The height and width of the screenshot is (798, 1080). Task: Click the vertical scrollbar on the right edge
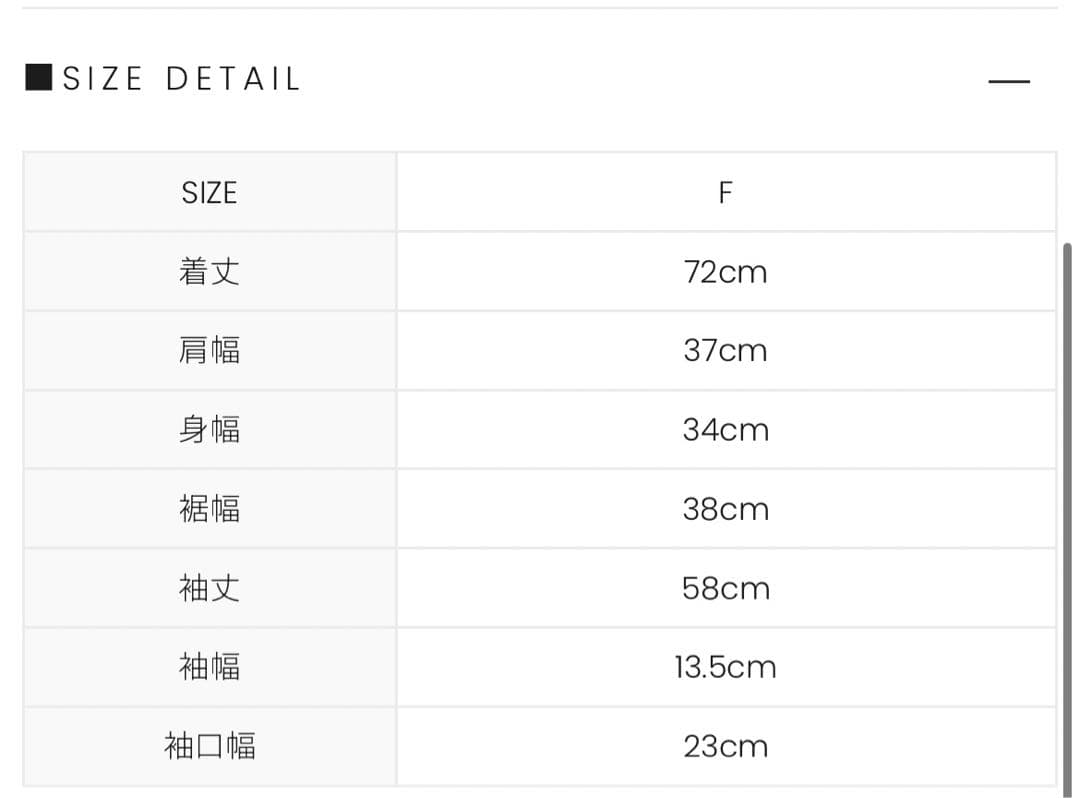pyautogui.click(x=1067, y=500)
